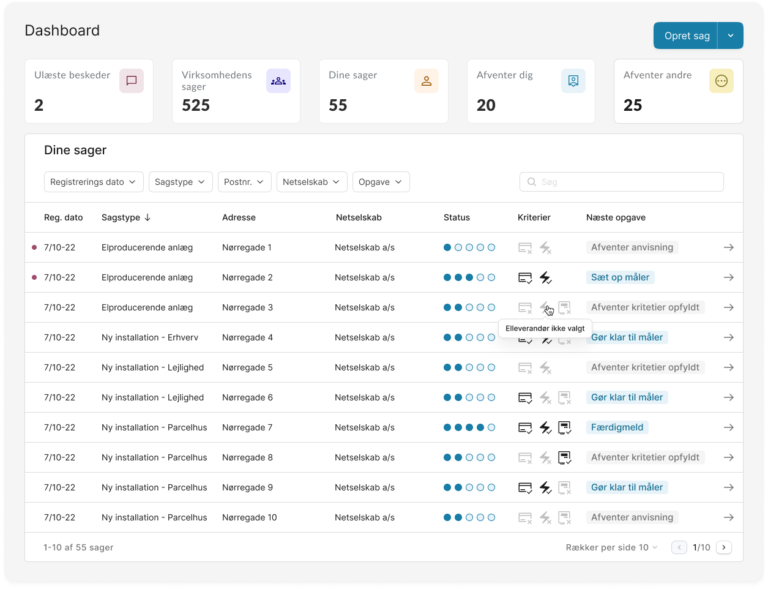Sort by the Sagstype column header
Image resolution: width=768 pixels, height=589 pixels.
pos(126,217)
